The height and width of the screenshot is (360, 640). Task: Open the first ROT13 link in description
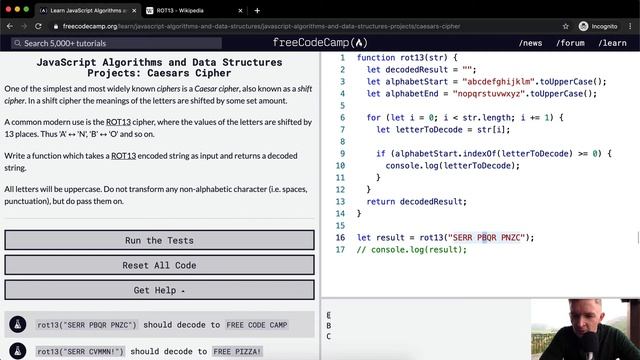(118, 122)
